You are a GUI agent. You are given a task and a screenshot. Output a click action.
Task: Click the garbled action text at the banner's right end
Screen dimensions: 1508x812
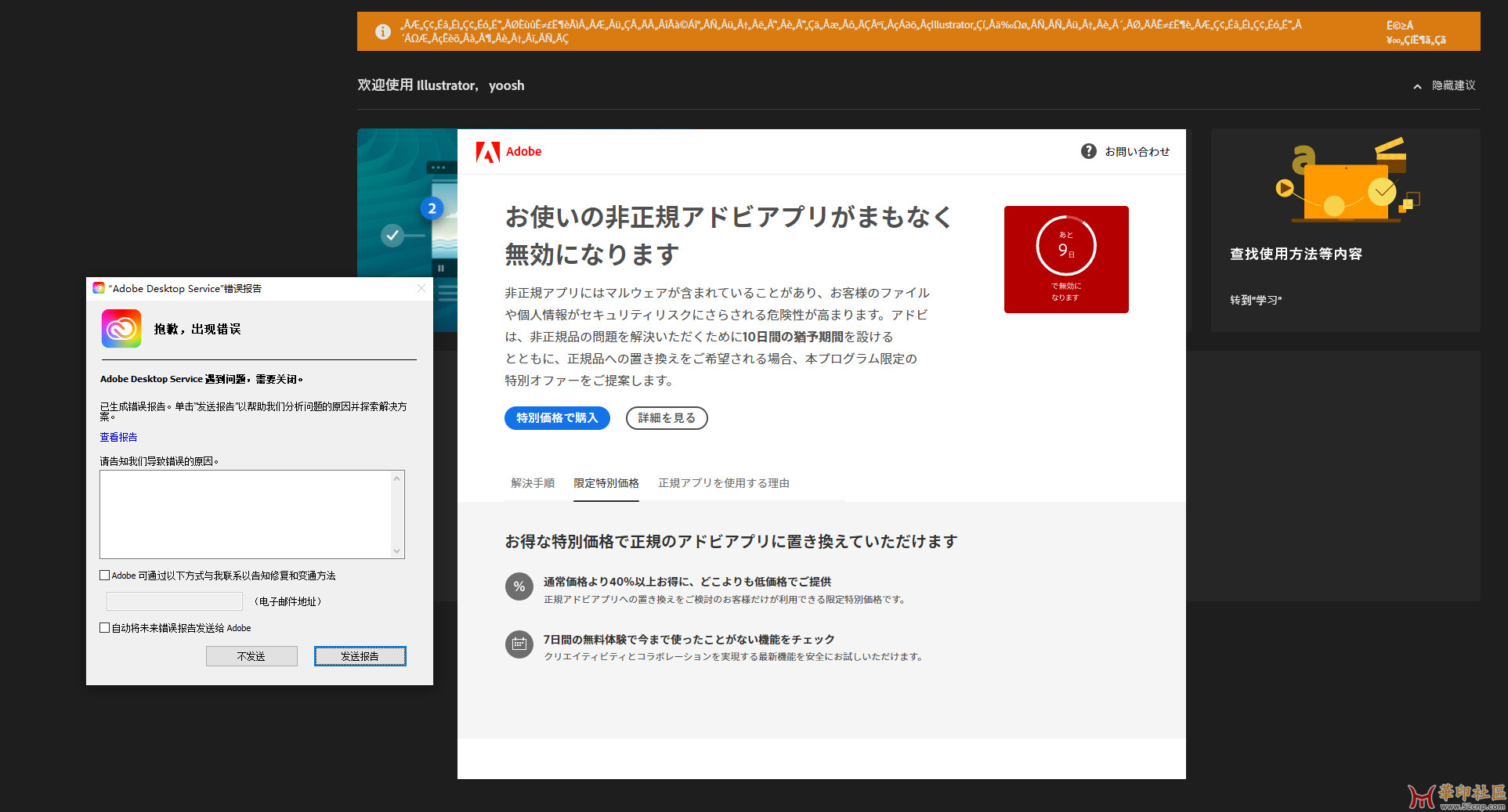pyautogui.click(x=1416, y=33)
